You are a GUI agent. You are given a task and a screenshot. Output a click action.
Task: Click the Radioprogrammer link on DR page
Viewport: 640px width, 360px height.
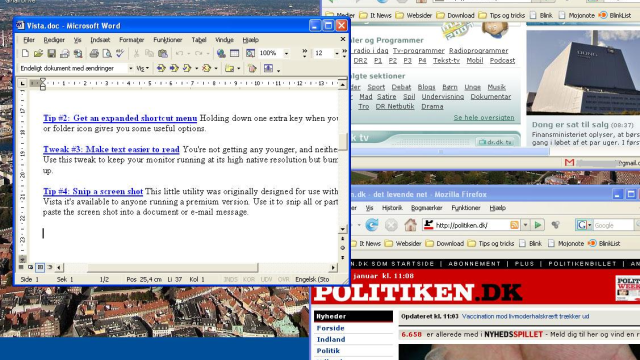point(478,51)
